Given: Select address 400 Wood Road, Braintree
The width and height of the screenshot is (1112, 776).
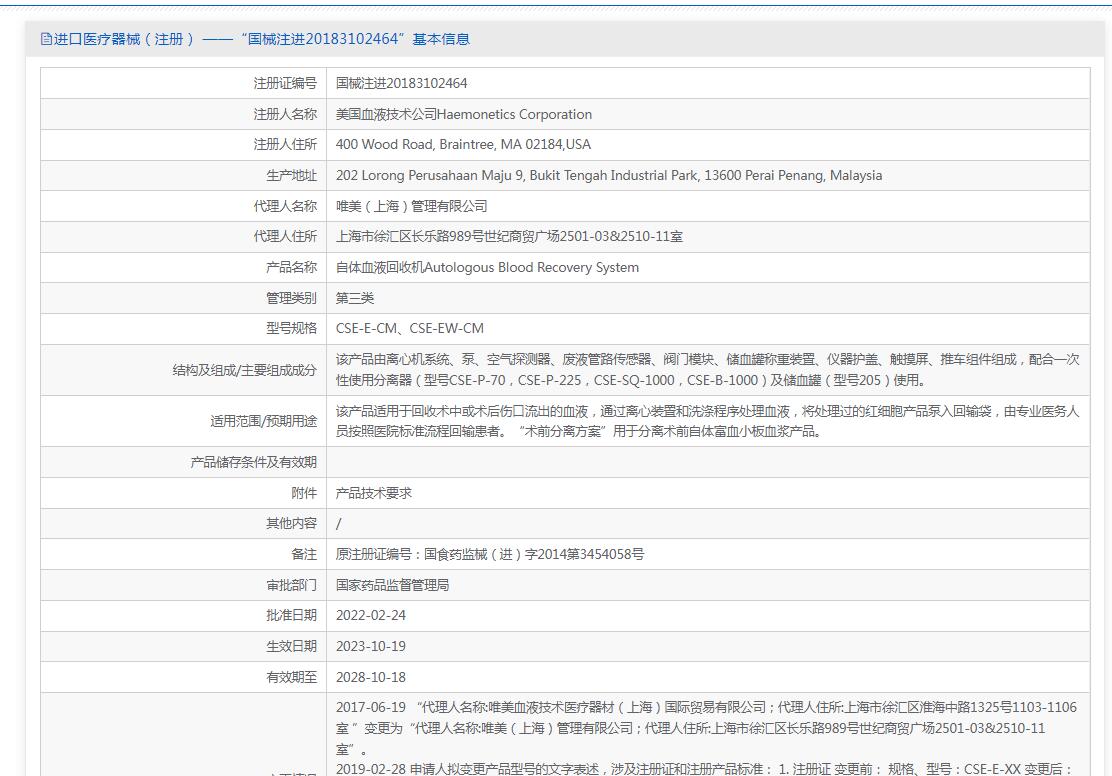Looking at the screenshot, I should (463, 145).
